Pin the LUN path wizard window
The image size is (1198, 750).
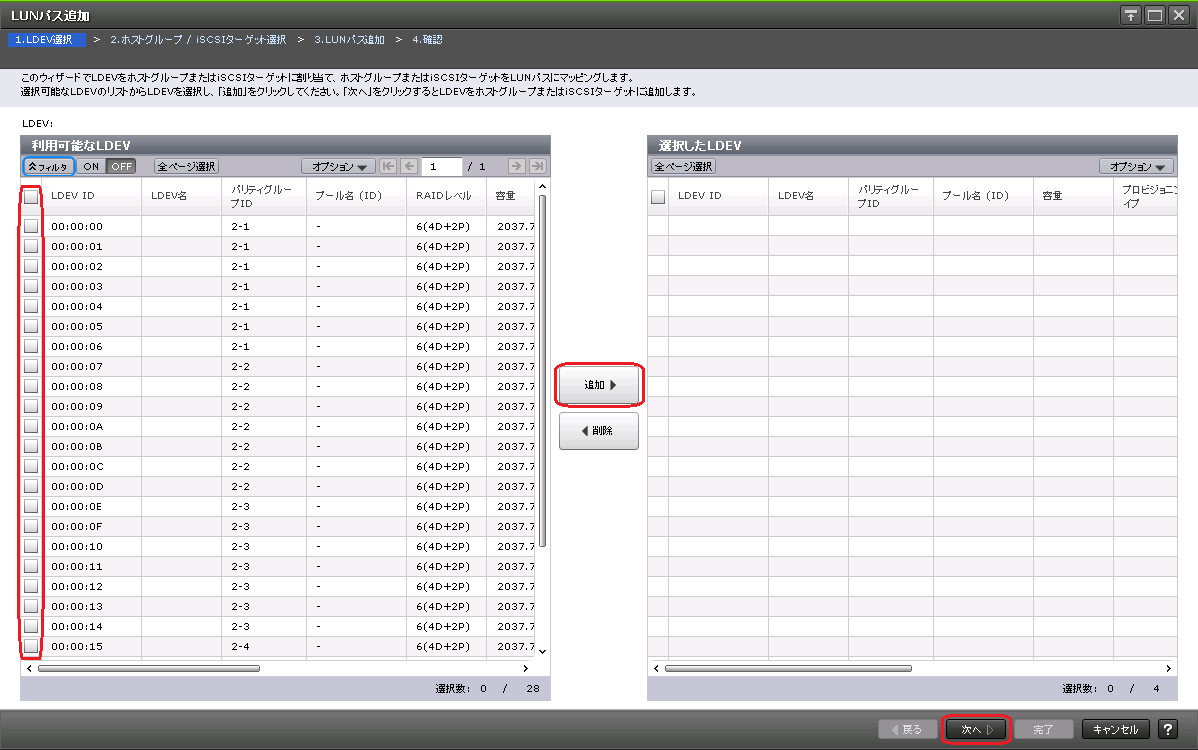(x=1131, y=15)
